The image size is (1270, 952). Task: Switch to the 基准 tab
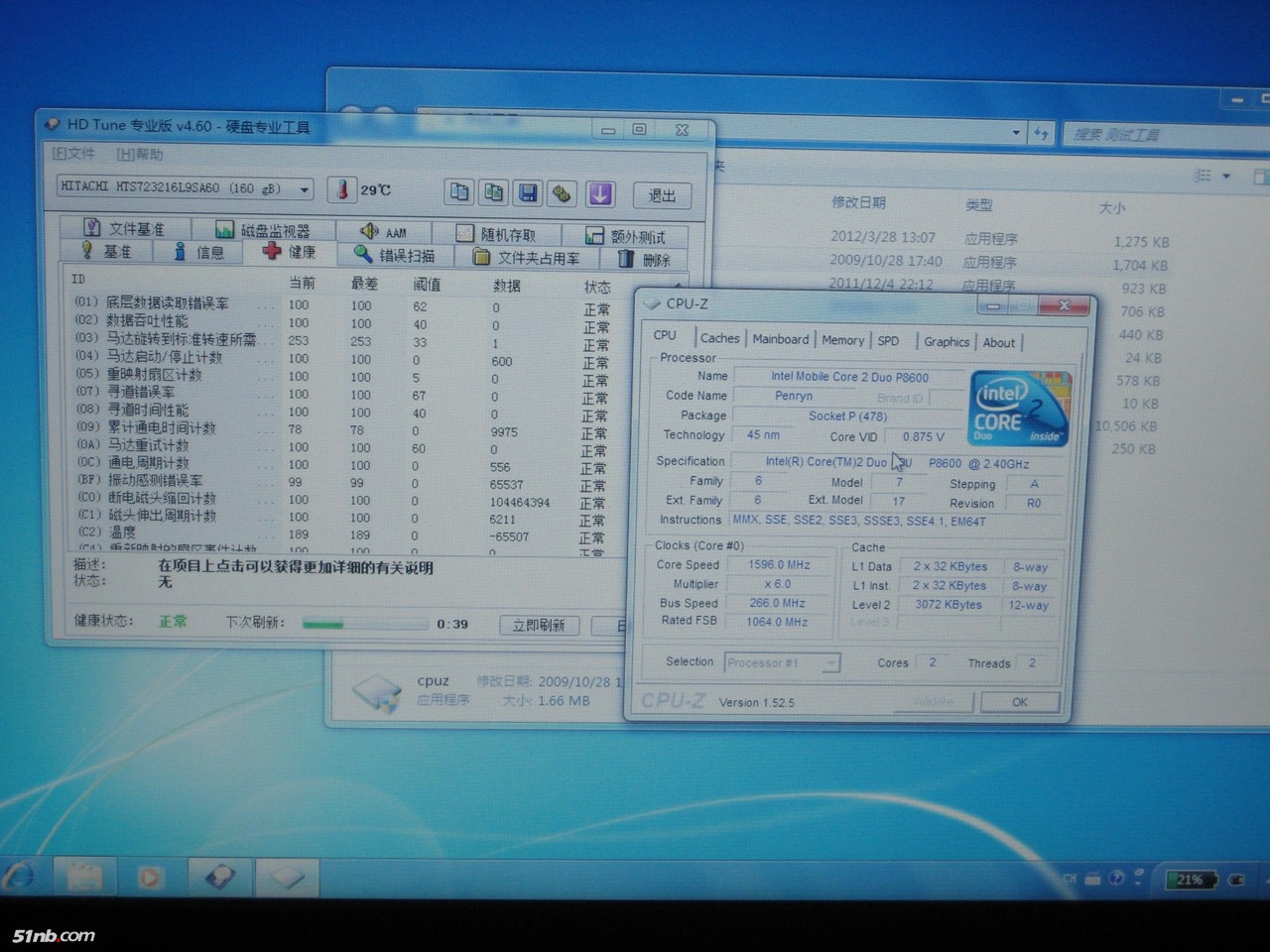(x=107, y=251)
